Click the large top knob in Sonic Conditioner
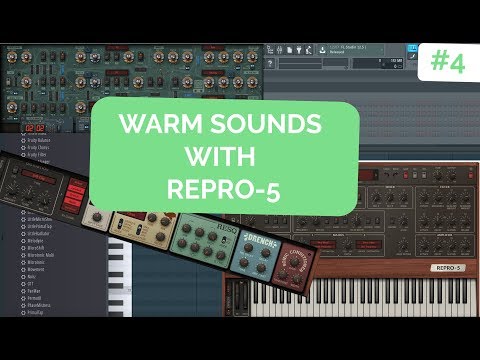 tap(294, 262)
